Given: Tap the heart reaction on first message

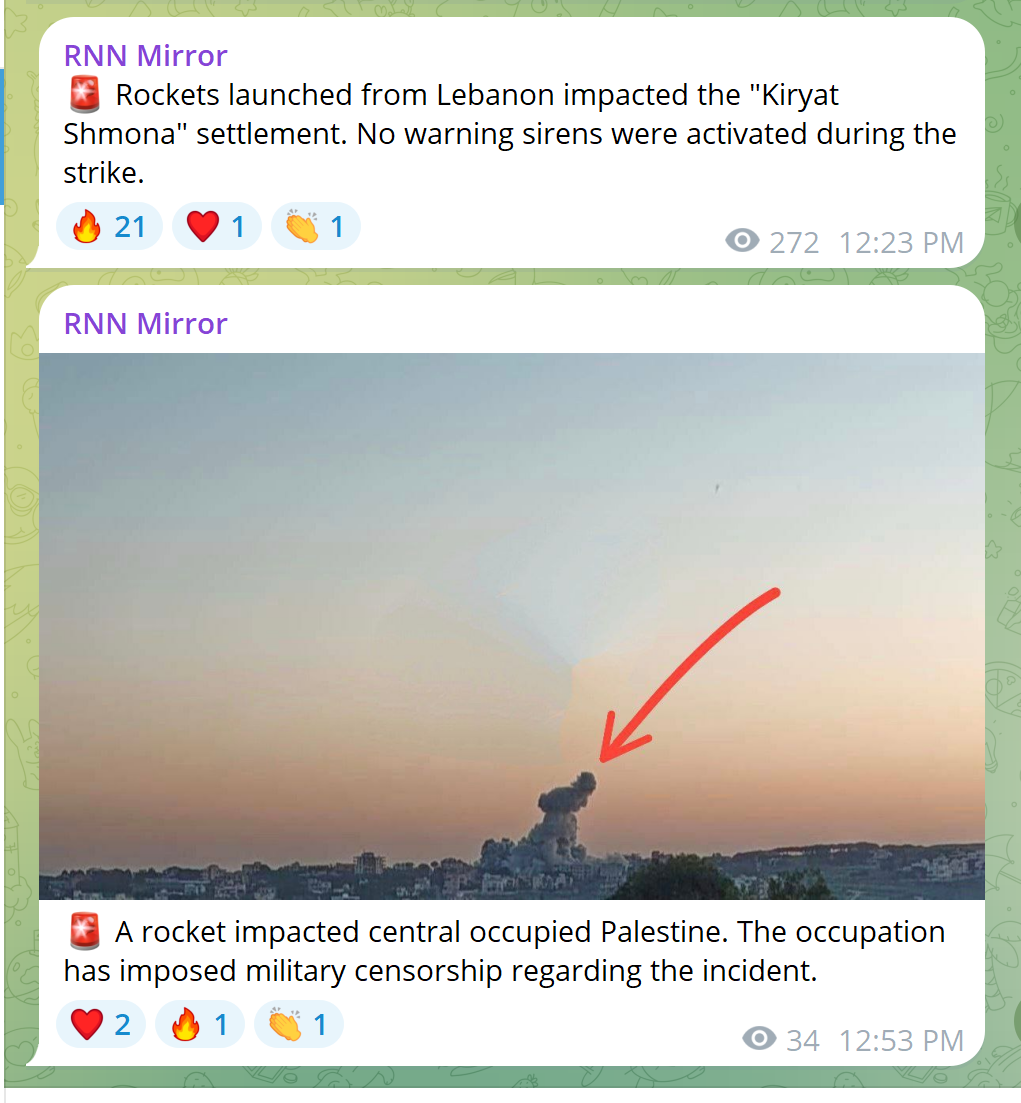Looking at the screenshot, I should 217,227.
